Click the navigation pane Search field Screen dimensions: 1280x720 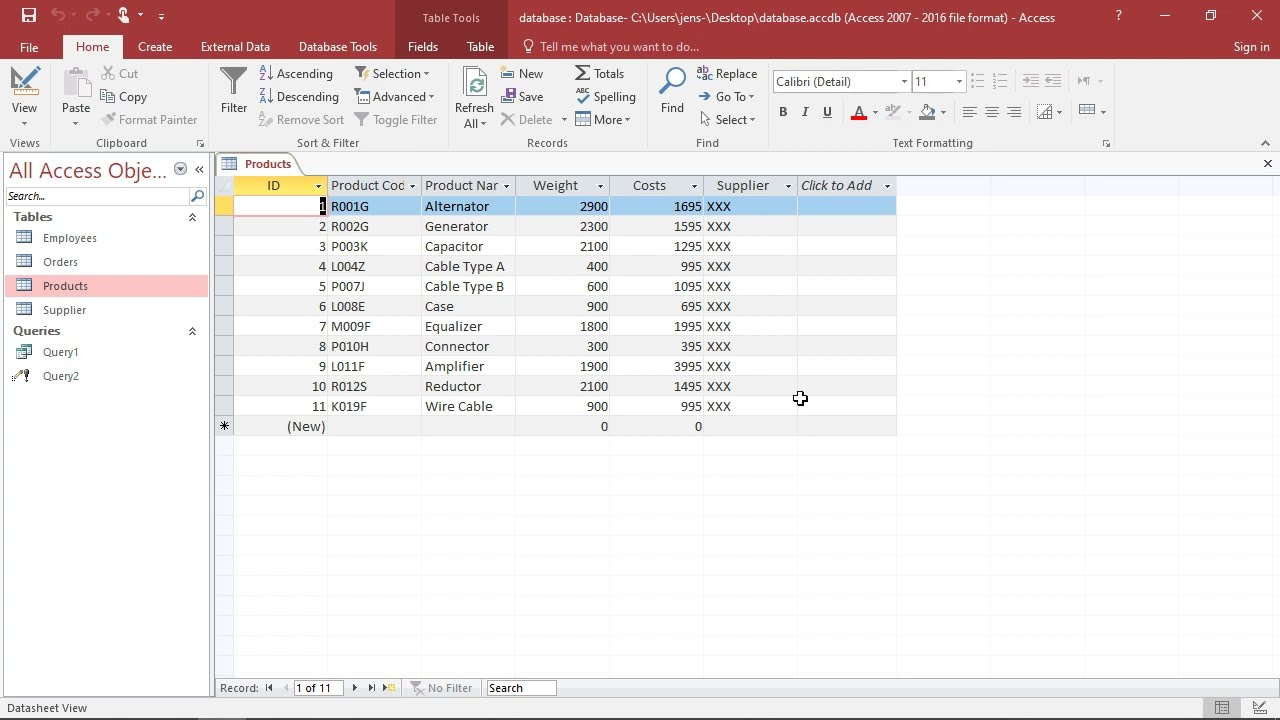(97, 196)
